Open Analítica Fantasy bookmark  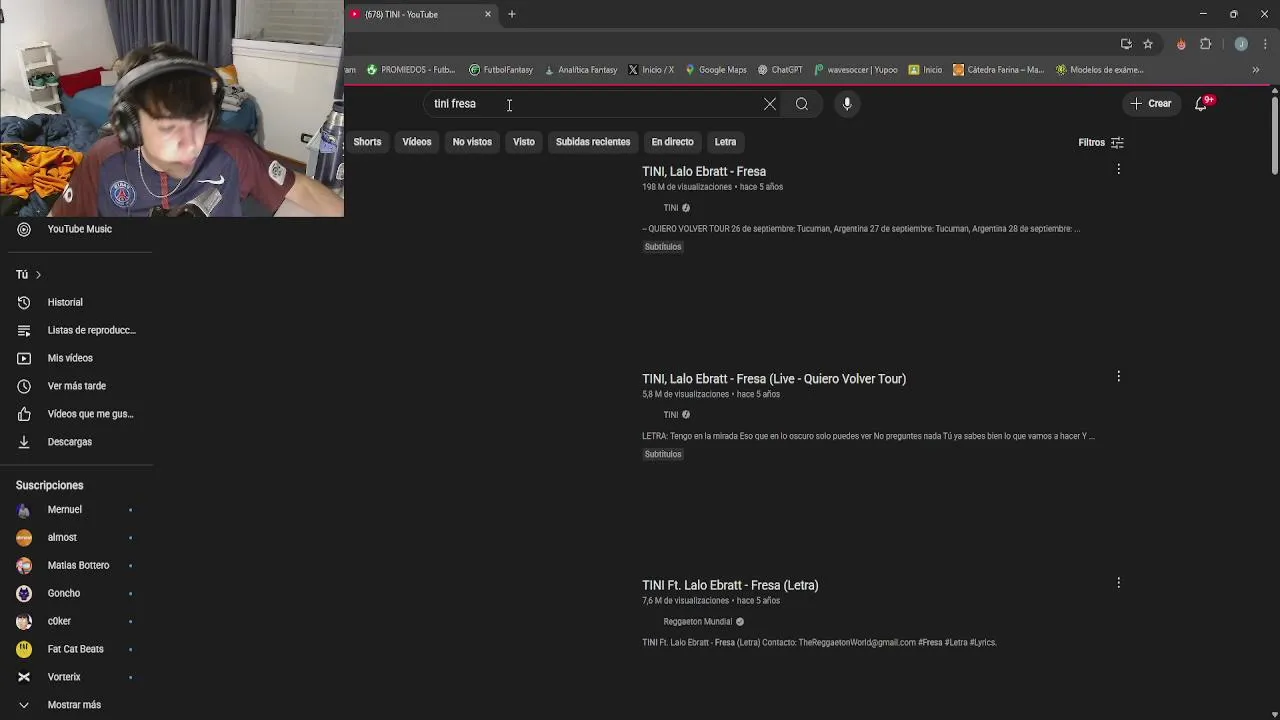(581, 70)
